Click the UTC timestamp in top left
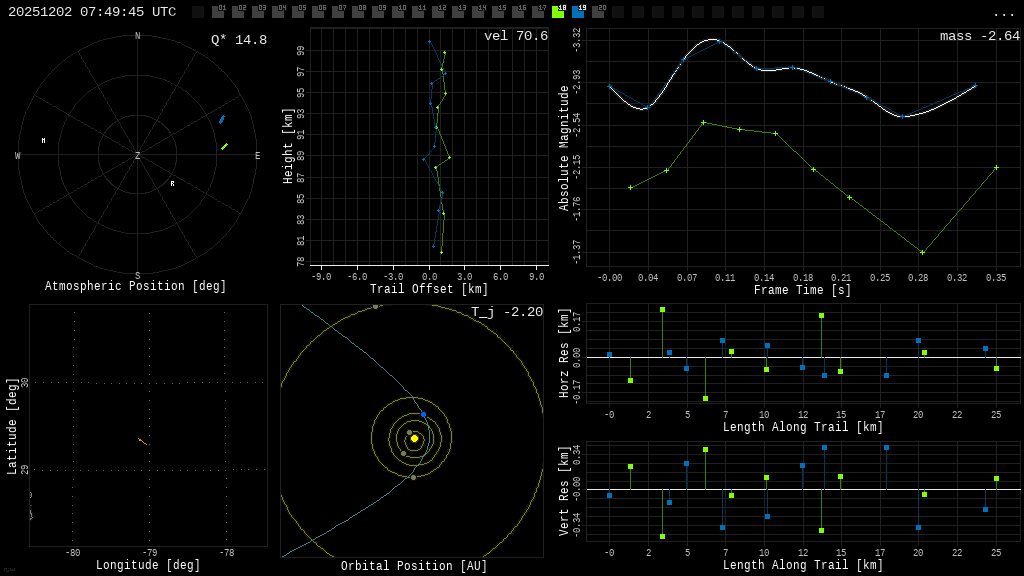This screenshot has height=576, width=1024. 92,12
